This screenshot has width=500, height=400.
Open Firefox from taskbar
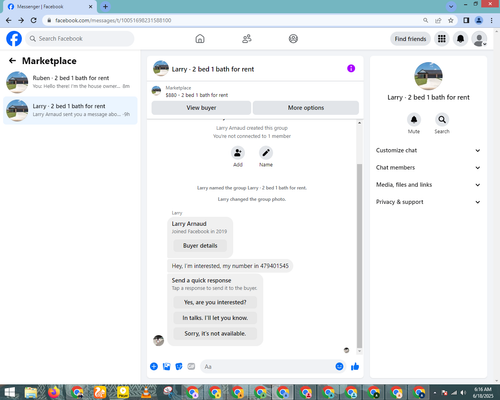tap(54, 392)
